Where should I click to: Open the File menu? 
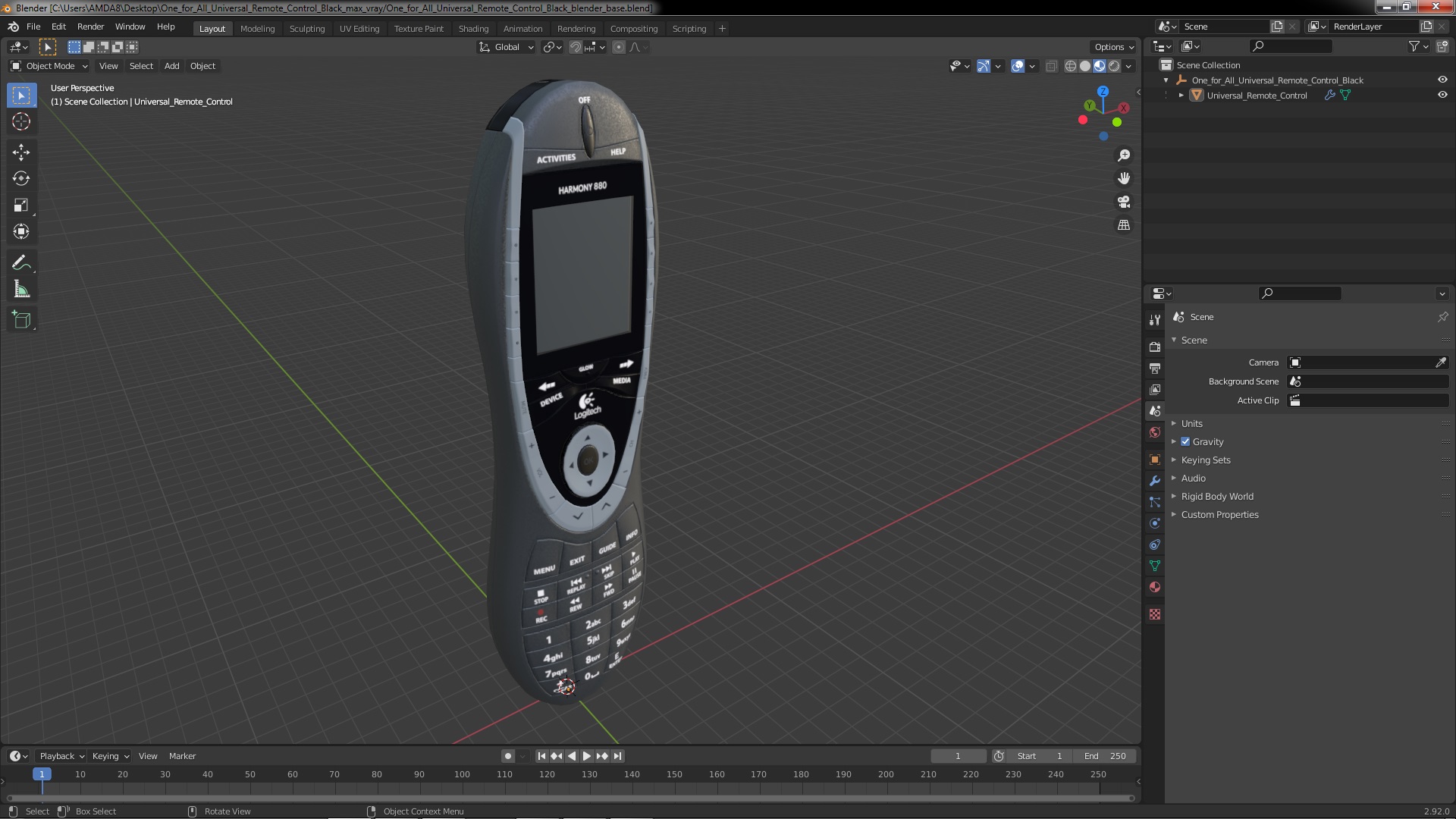pos(33,27)
